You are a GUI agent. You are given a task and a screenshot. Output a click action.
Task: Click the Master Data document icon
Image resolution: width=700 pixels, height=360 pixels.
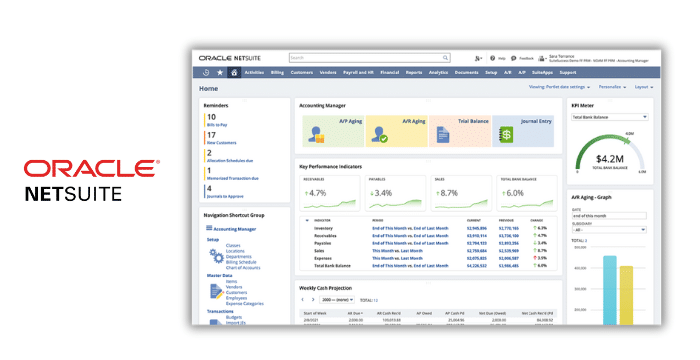pos(216,292)
